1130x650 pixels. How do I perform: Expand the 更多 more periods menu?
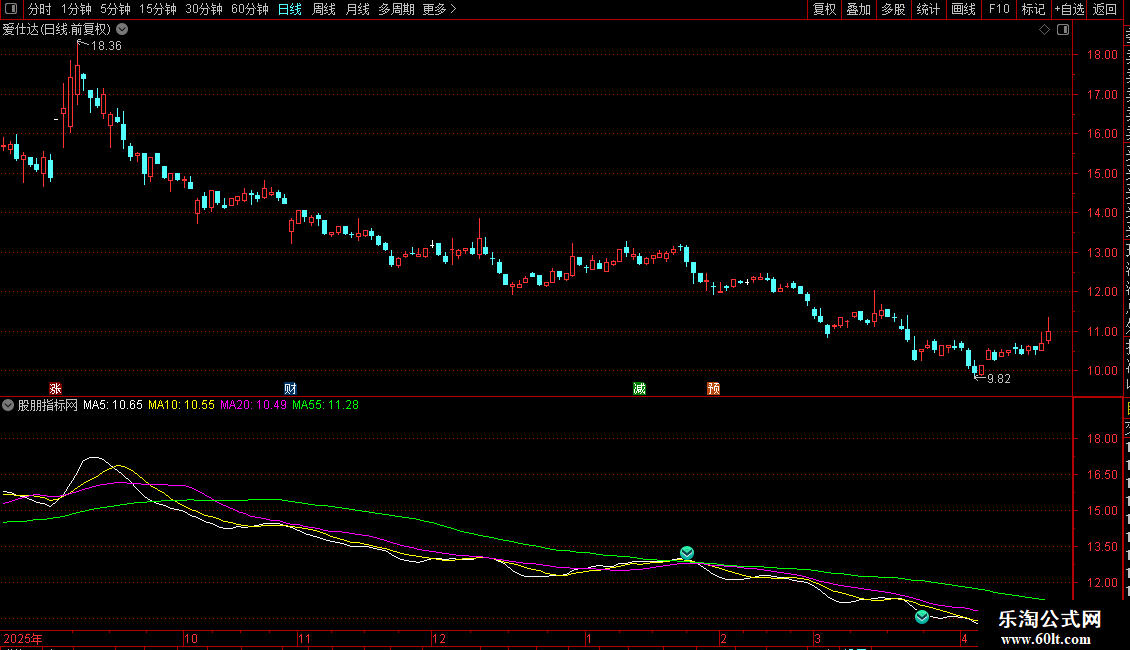(439, 9)
